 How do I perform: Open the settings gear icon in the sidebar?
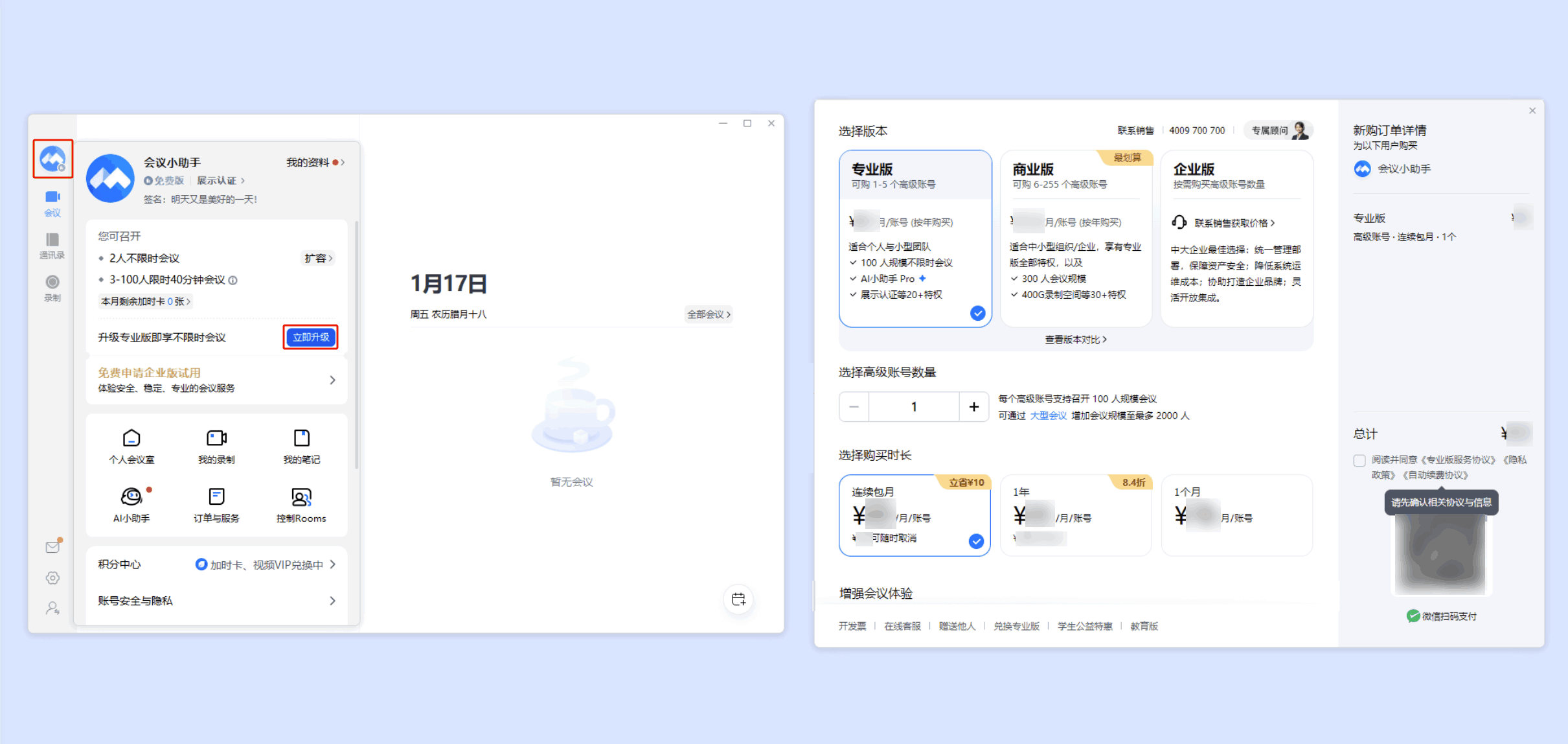click(x=52, y=577)
